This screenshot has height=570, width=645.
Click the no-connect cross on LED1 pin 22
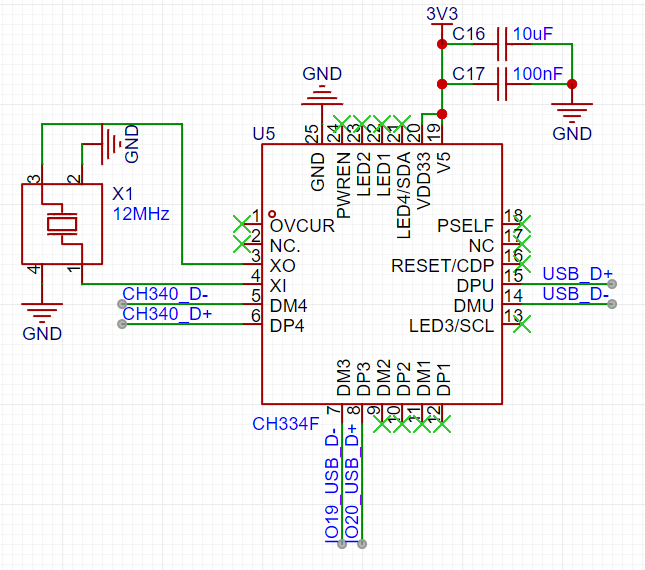point(382,124)
